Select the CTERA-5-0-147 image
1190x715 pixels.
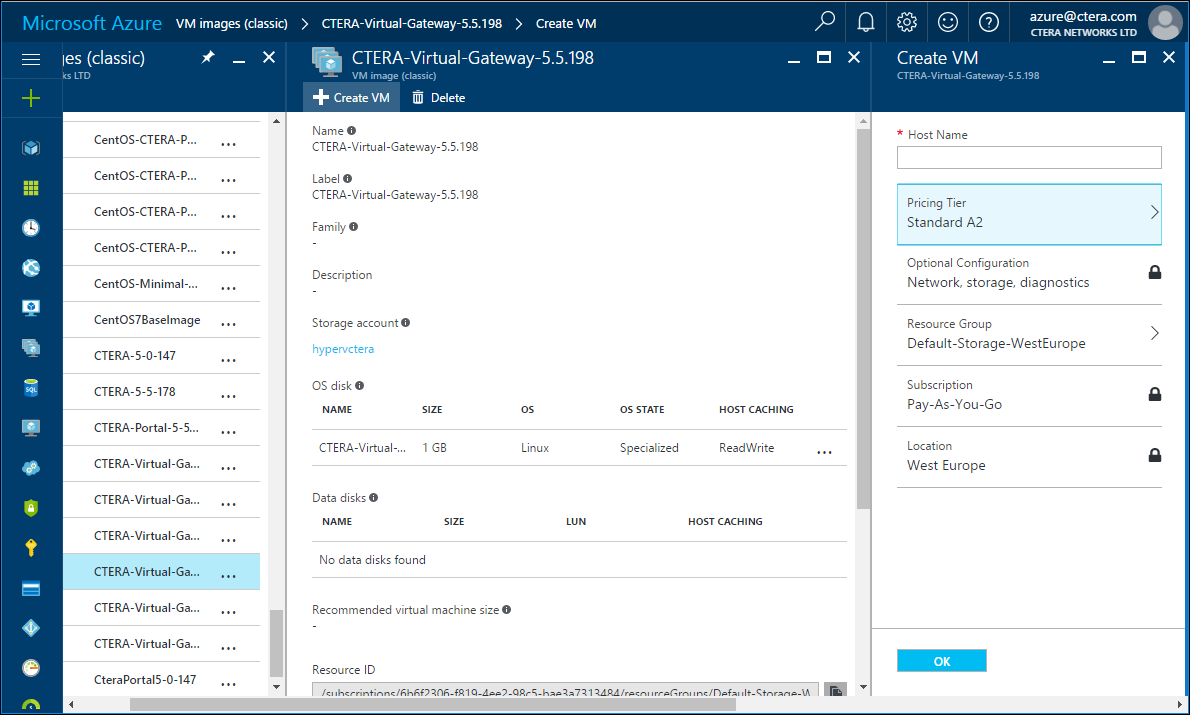click(134, 355)
